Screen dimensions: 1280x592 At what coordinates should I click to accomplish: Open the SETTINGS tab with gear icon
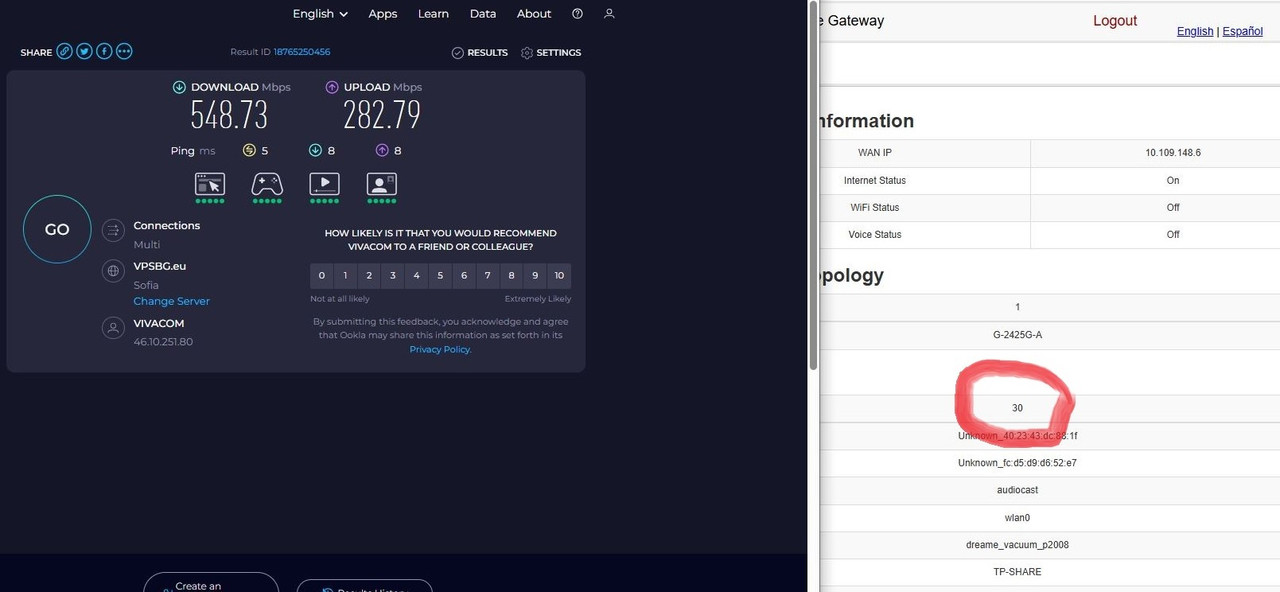[551, 52]
